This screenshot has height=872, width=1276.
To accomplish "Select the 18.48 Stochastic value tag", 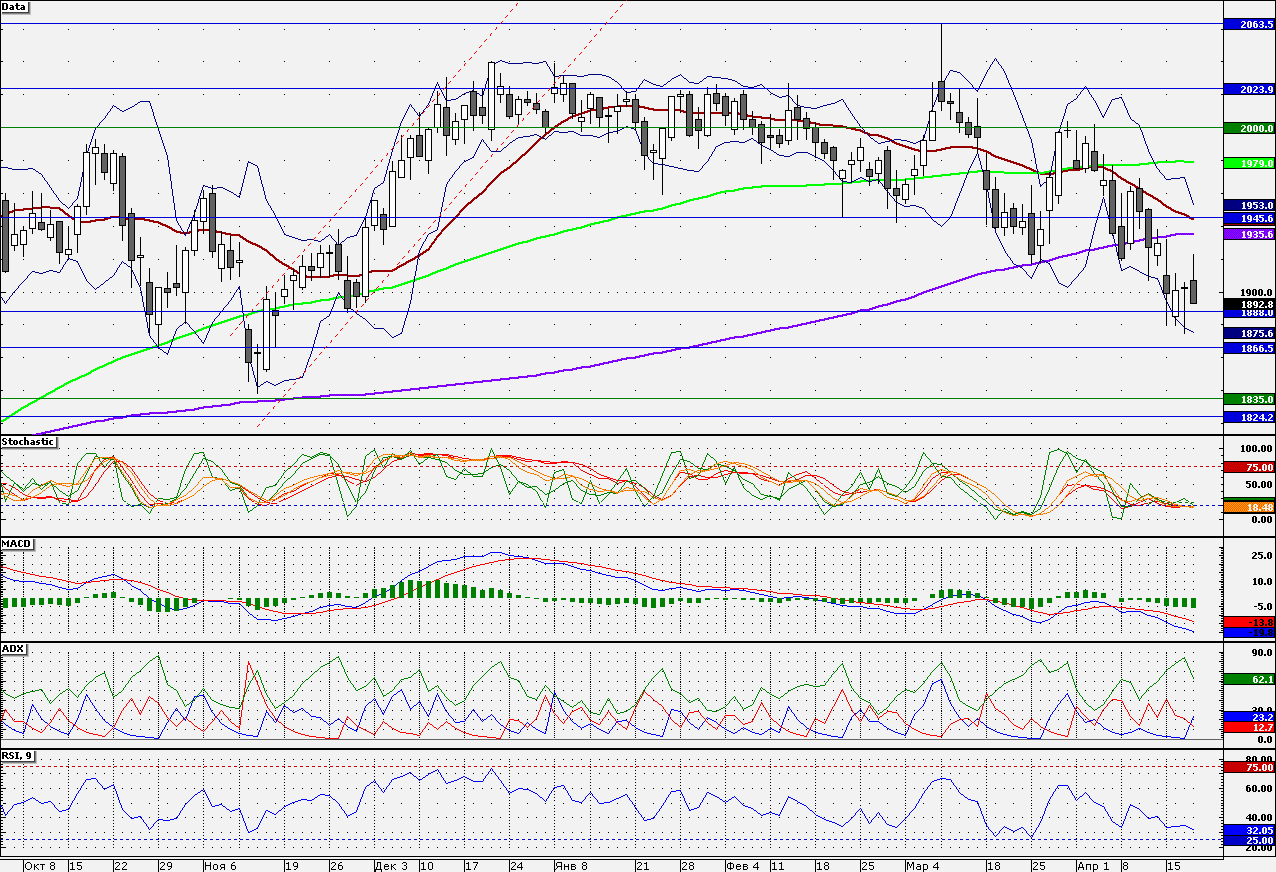I will point(1249,508).
